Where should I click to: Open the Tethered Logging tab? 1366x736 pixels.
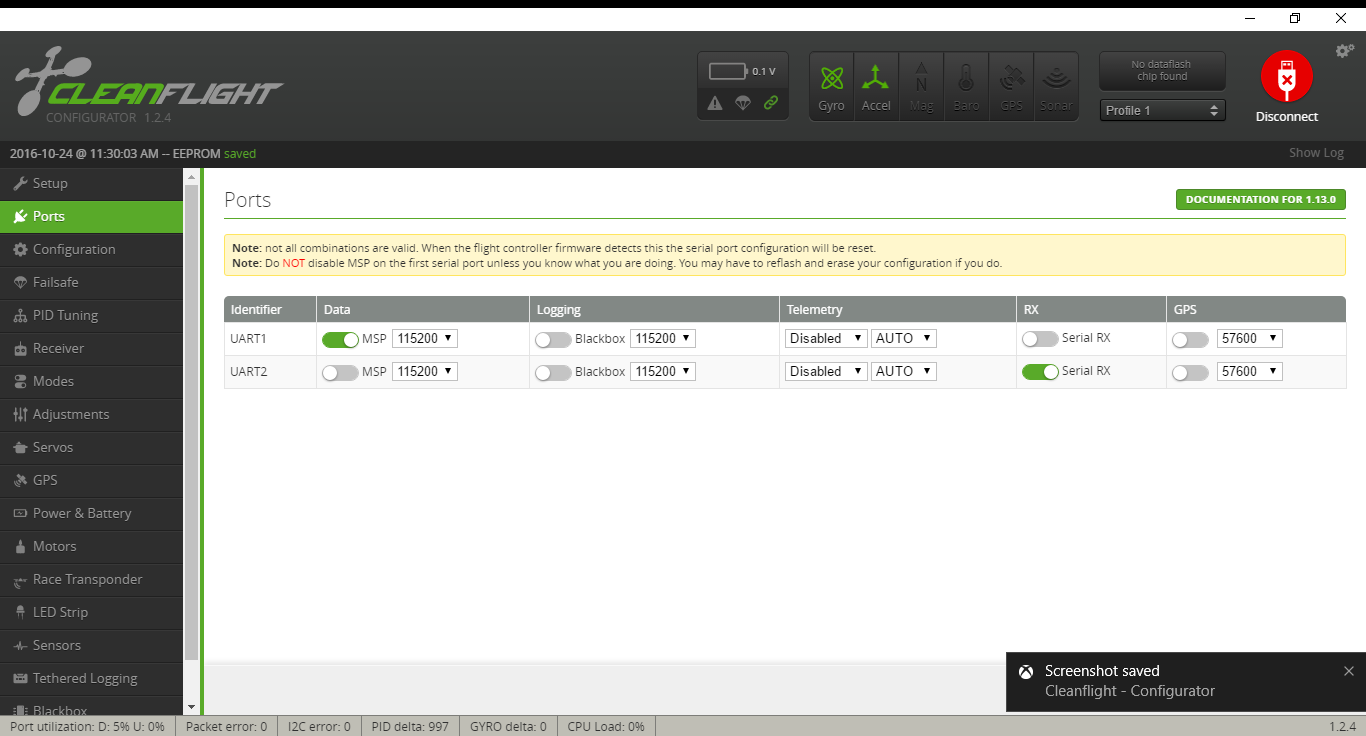tap(92, 678)
